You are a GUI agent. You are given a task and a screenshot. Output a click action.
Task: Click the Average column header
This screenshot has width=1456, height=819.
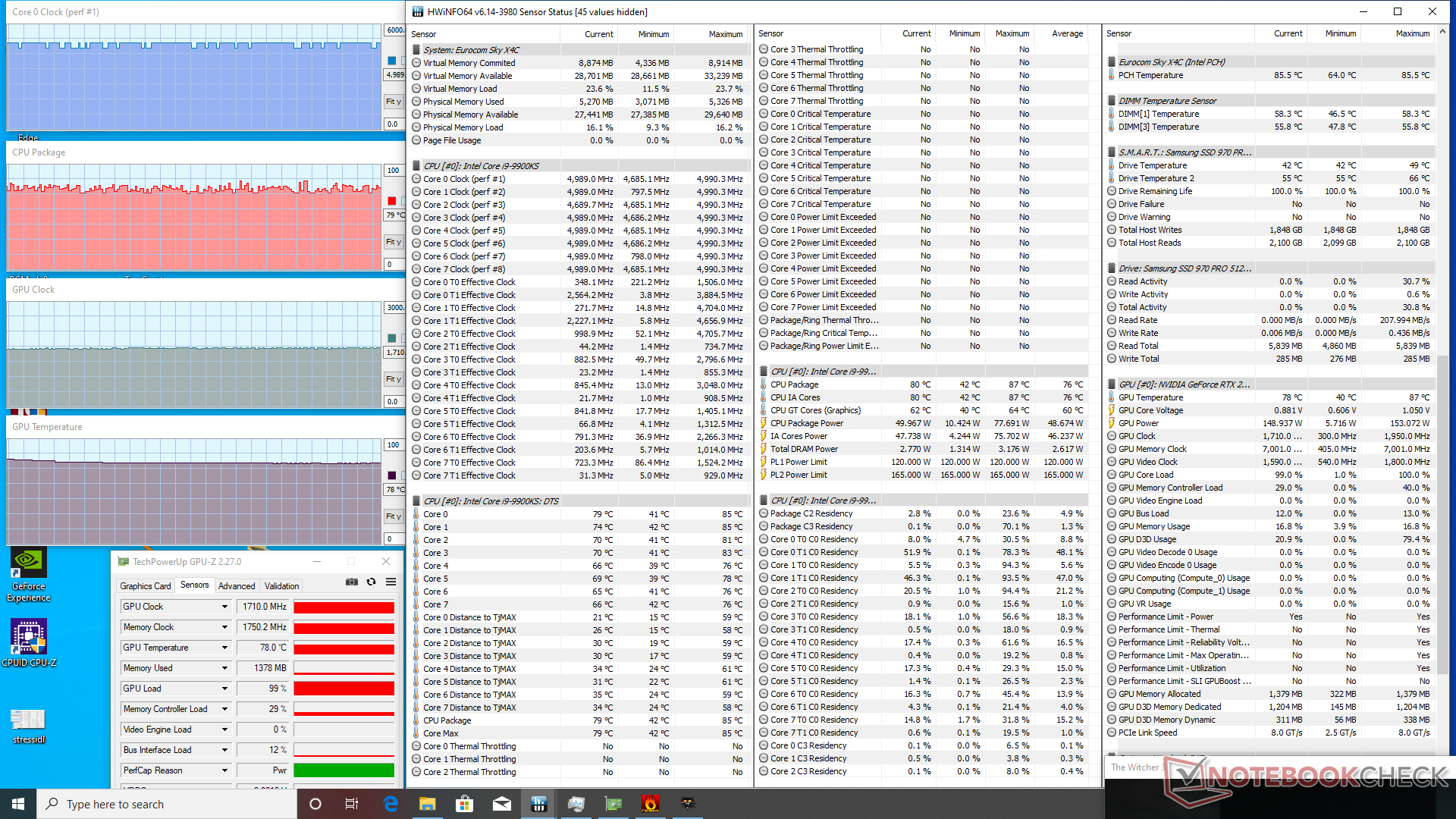(1067, 33)
